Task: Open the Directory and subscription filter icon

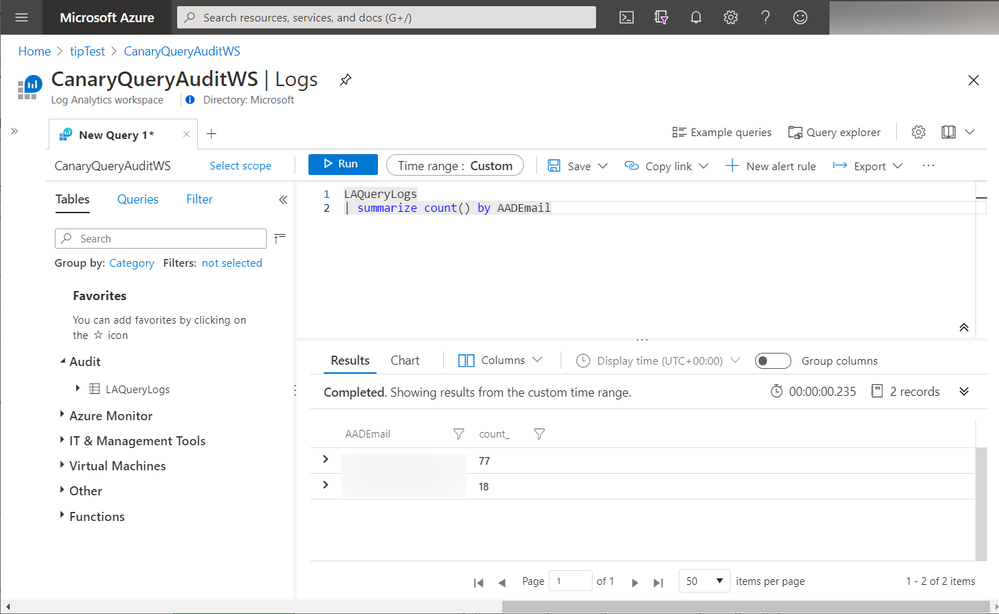Action: coord(661,17)
